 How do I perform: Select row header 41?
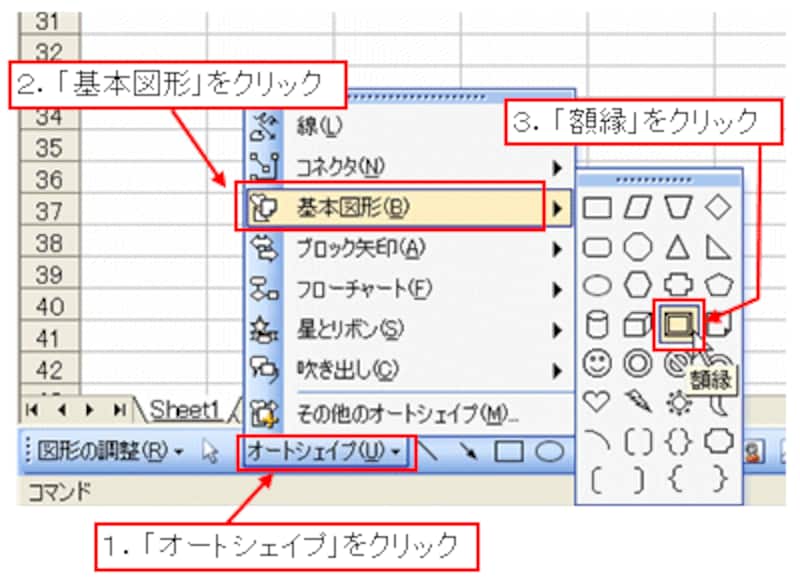pyautogui.click(x=49, y=338)
